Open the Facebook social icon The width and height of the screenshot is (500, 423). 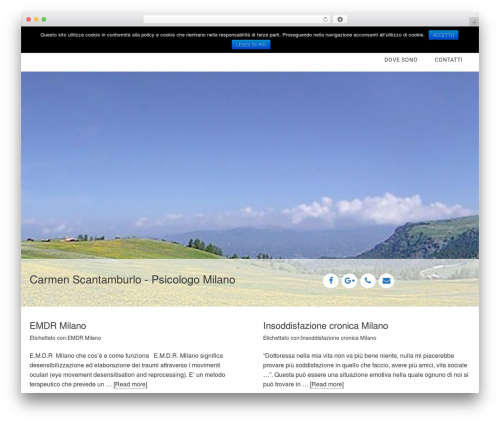click(331, 281)
